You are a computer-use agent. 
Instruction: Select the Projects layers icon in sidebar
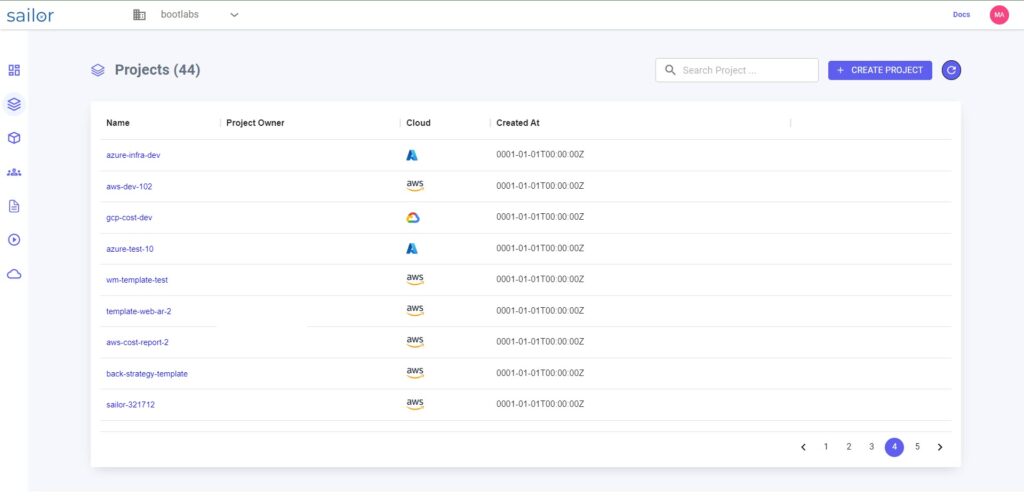[x=14, y=103]
